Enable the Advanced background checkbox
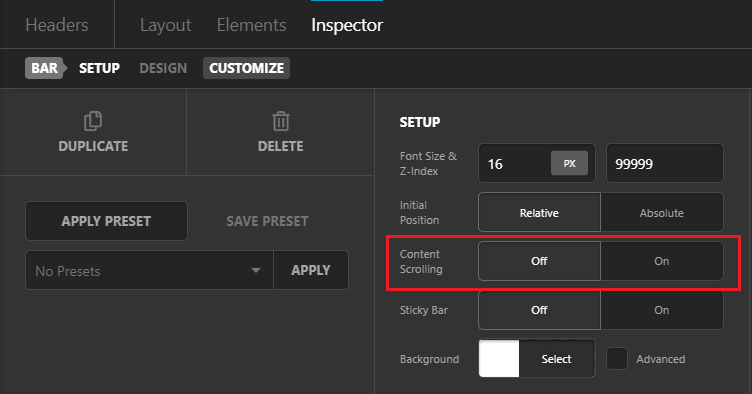Viewport: 752px width, 394px height. [x=617, y=359]
